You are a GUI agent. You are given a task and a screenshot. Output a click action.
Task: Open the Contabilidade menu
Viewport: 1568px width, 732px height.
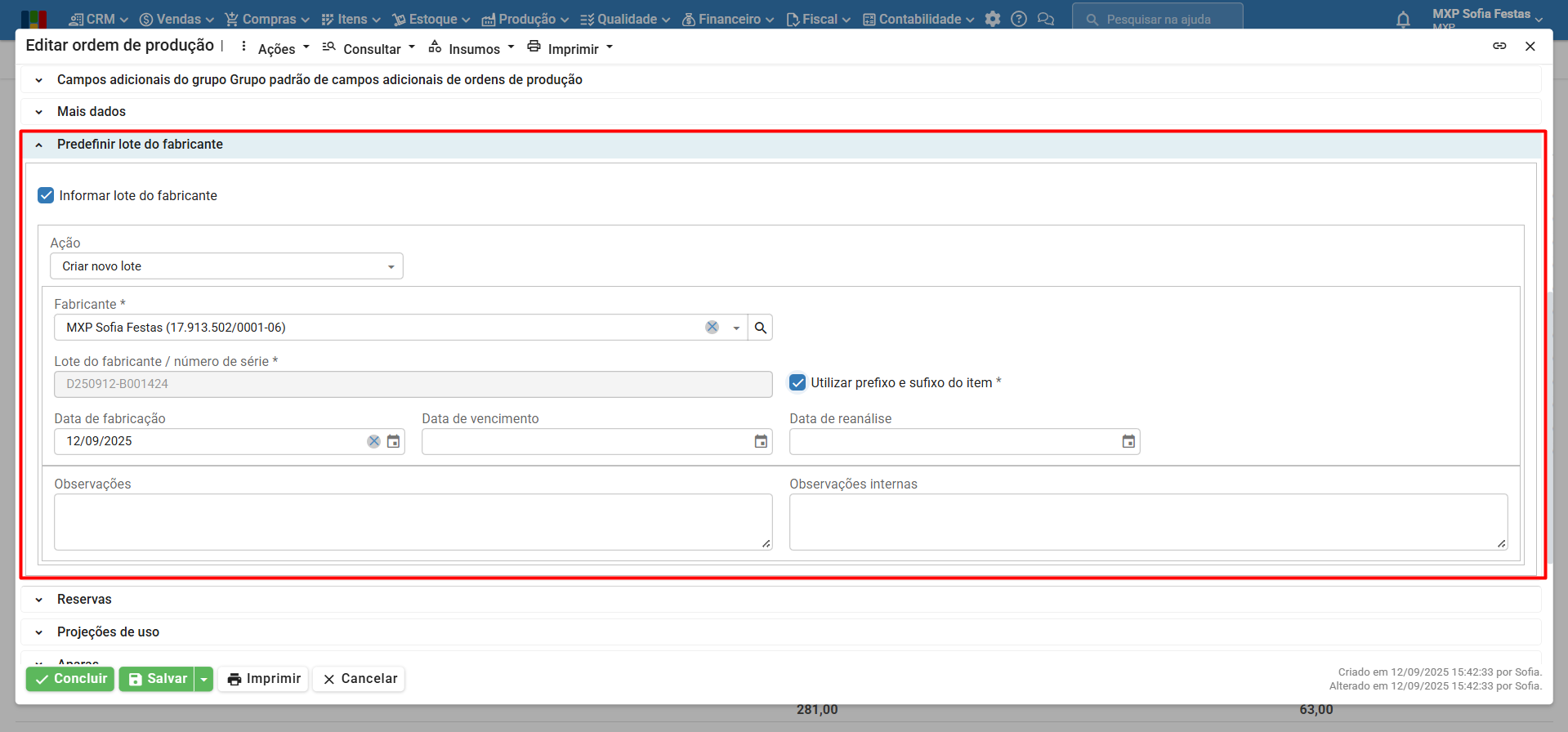(x=918, y=19)
